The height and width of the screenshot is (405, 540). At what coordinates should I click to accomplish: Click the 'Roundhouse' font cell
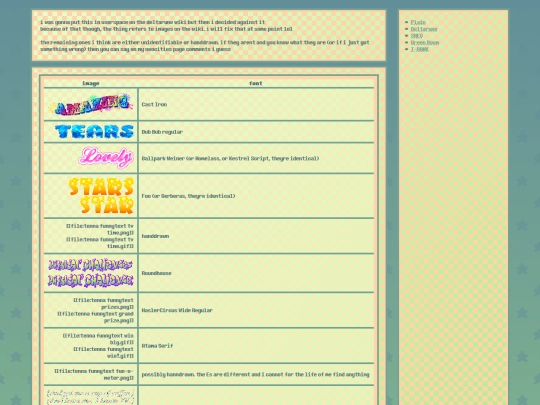[x=256, y=273]
